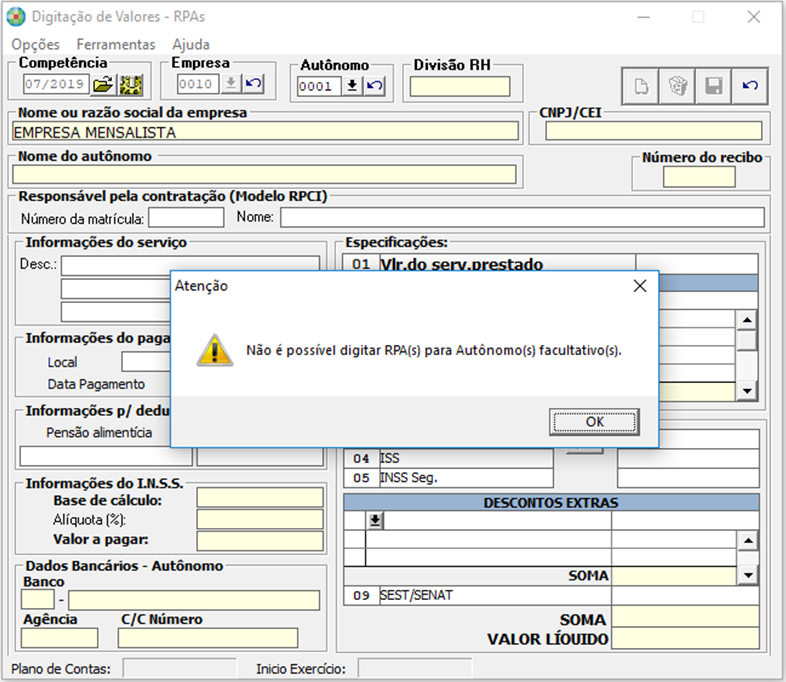Click the CNPJ/CEI field
The image size is (786, 682).
[x=654, y=131]
